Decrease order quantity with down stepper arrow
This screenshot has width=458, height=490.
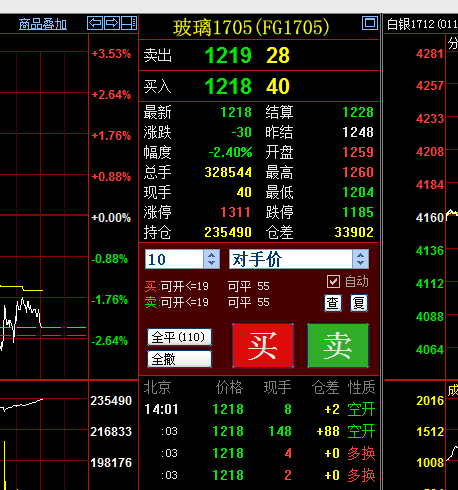click(x=212, y=263)
